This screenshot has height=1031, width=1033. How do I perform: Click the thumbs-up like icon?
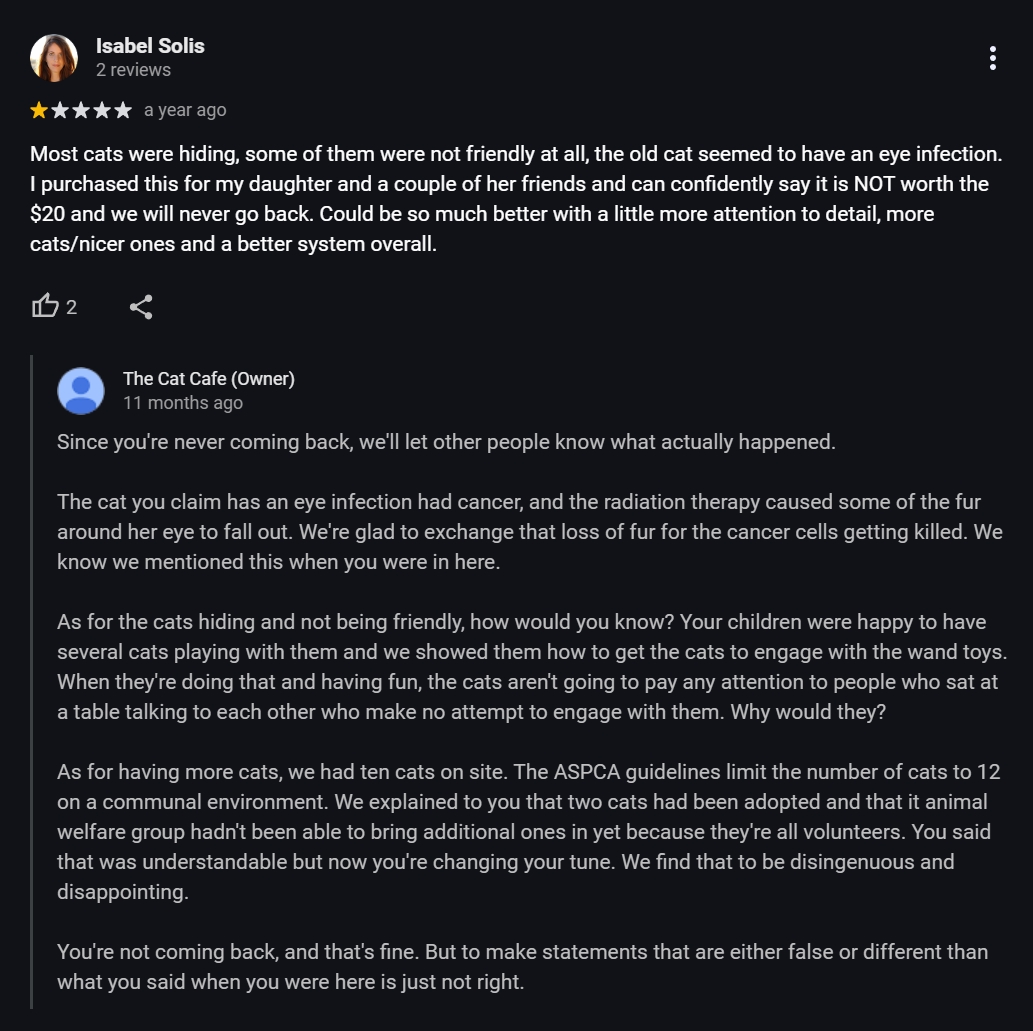[45, 306]
